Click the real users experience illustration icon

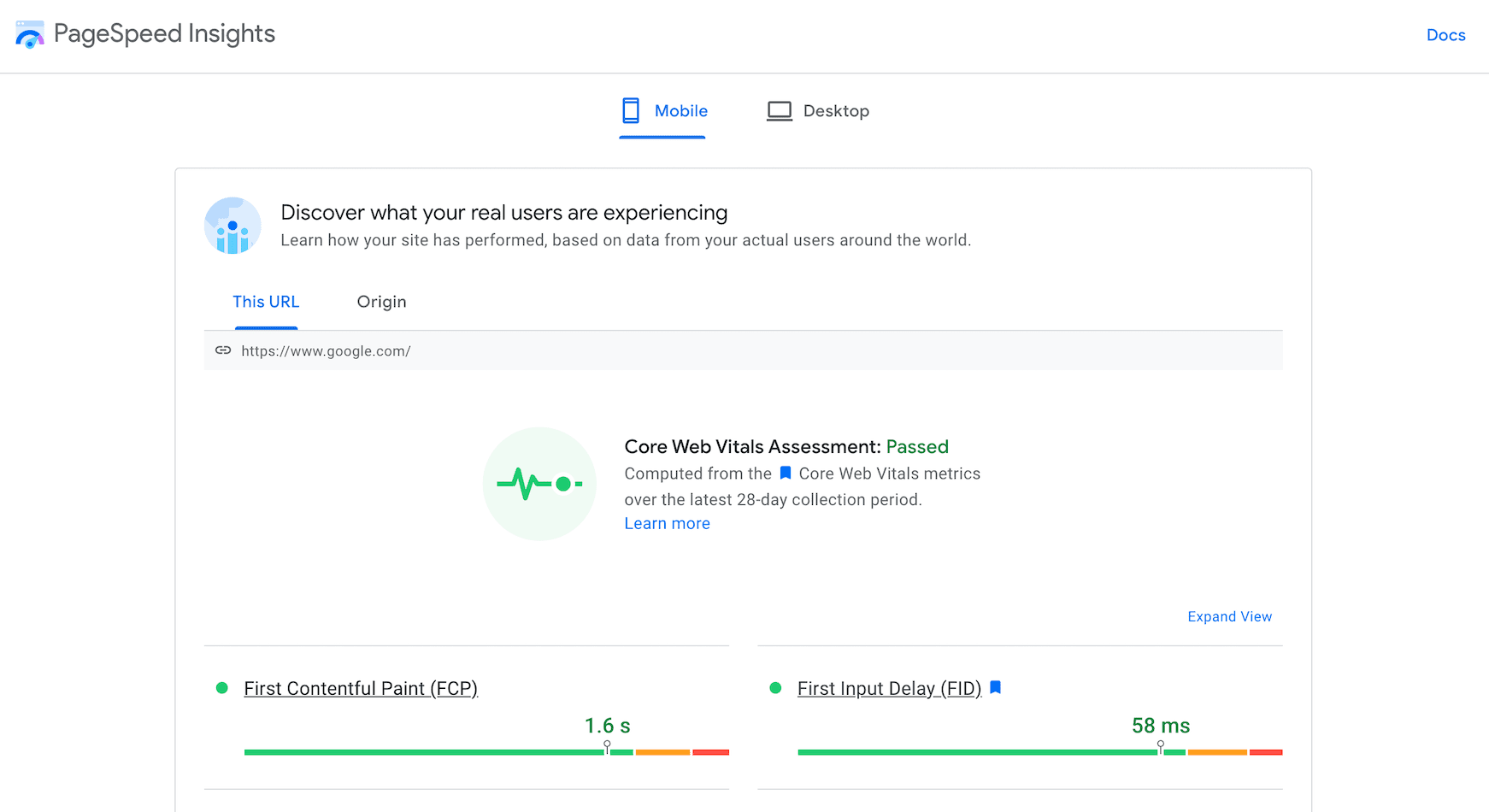[232, 226]
